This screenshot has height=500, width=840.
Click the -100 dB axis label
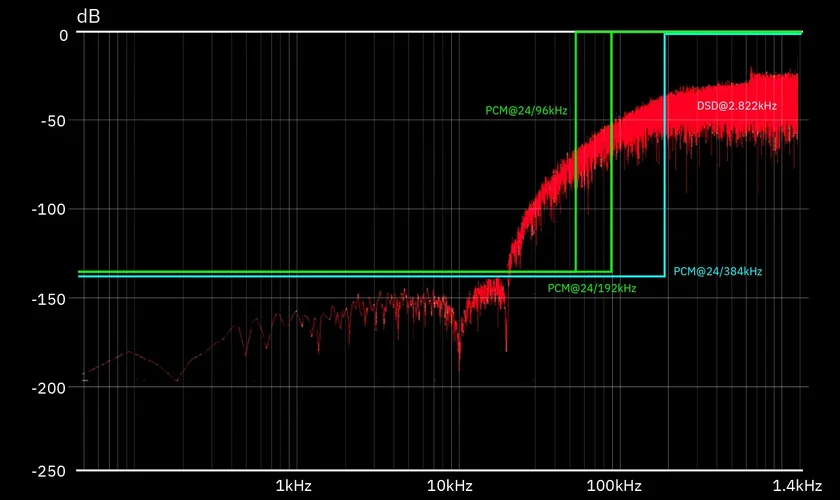click(50, 210)
